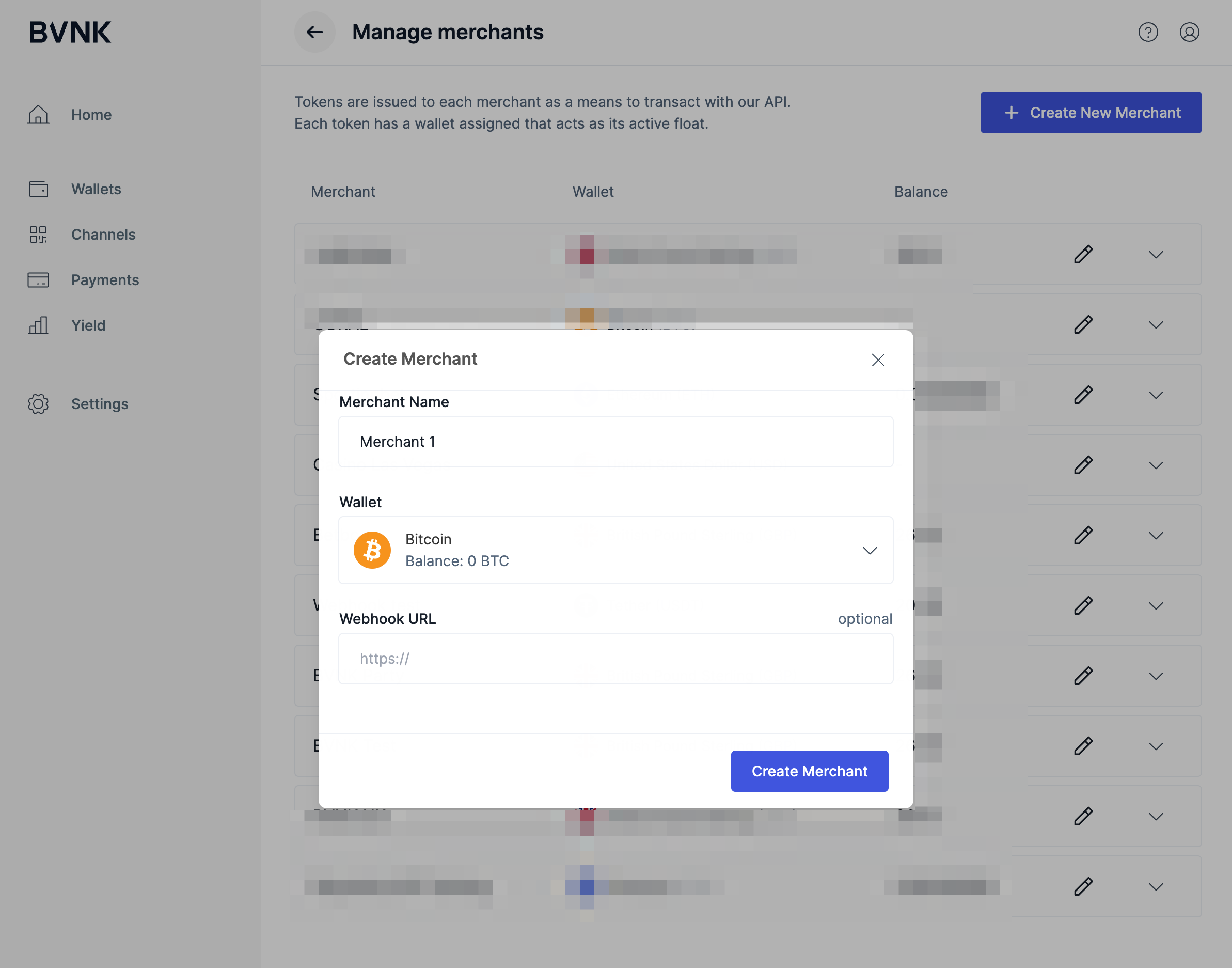Open the user account profile icon
Viewport: 1232px width, 968px height.
(1189, 33)
